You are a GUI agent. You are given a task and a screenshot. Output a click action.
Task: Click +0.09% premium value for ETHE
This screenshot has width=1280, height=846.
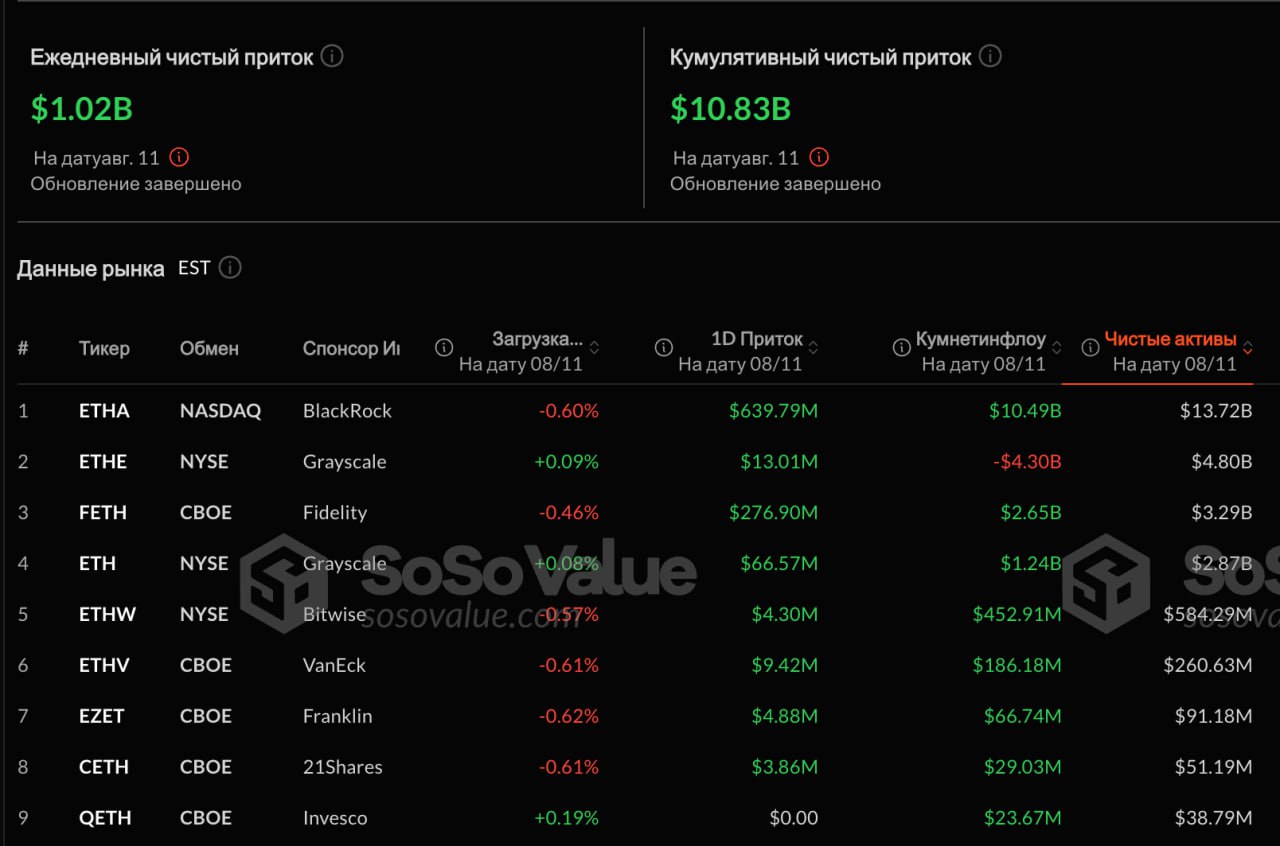[x=566, y=462]
